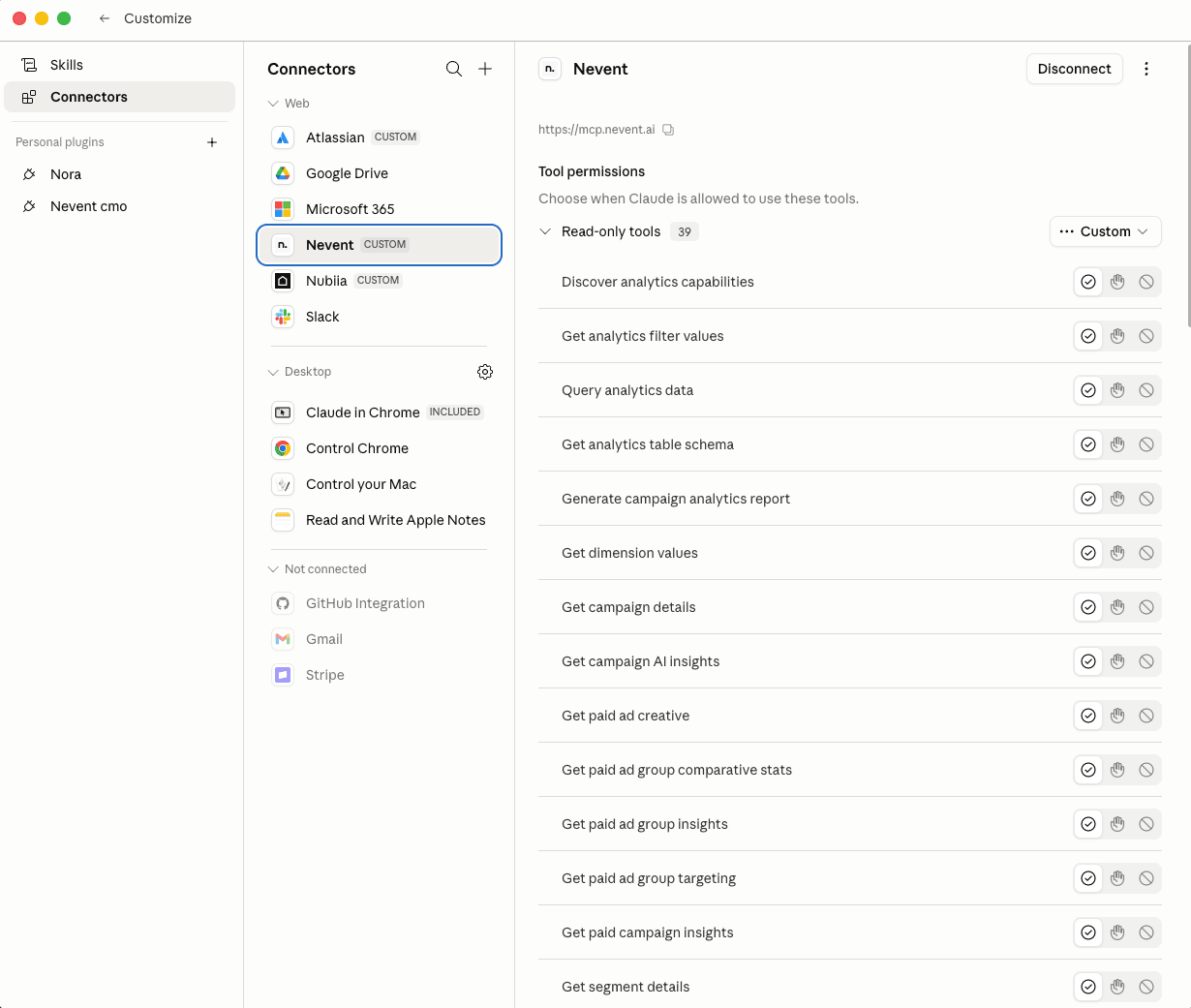Block the Query analytics data tool
Viewport: 1191px width, 1008px height.
point(1146,390)
